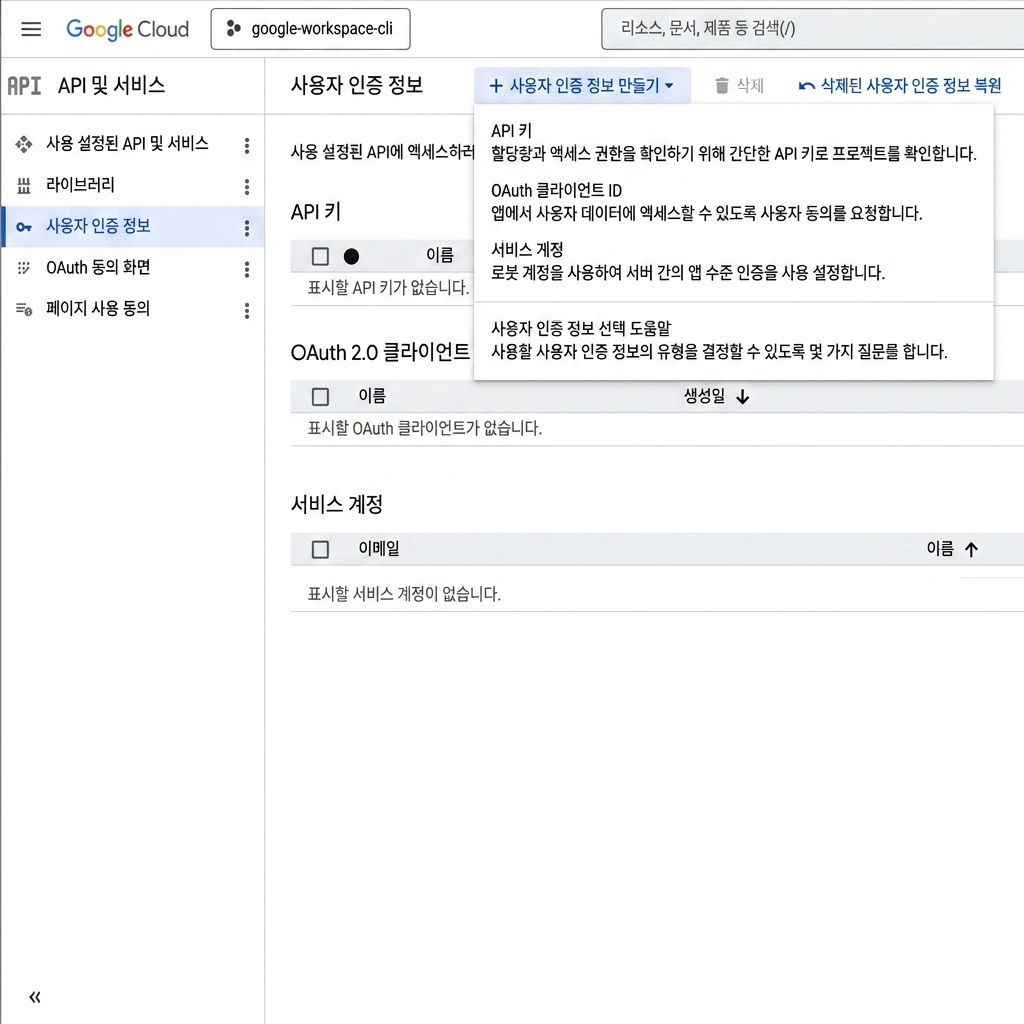The image size is (1024, 1024).
Task: Open more options for 사용자 인증 정보
Action: coord(247,228)
